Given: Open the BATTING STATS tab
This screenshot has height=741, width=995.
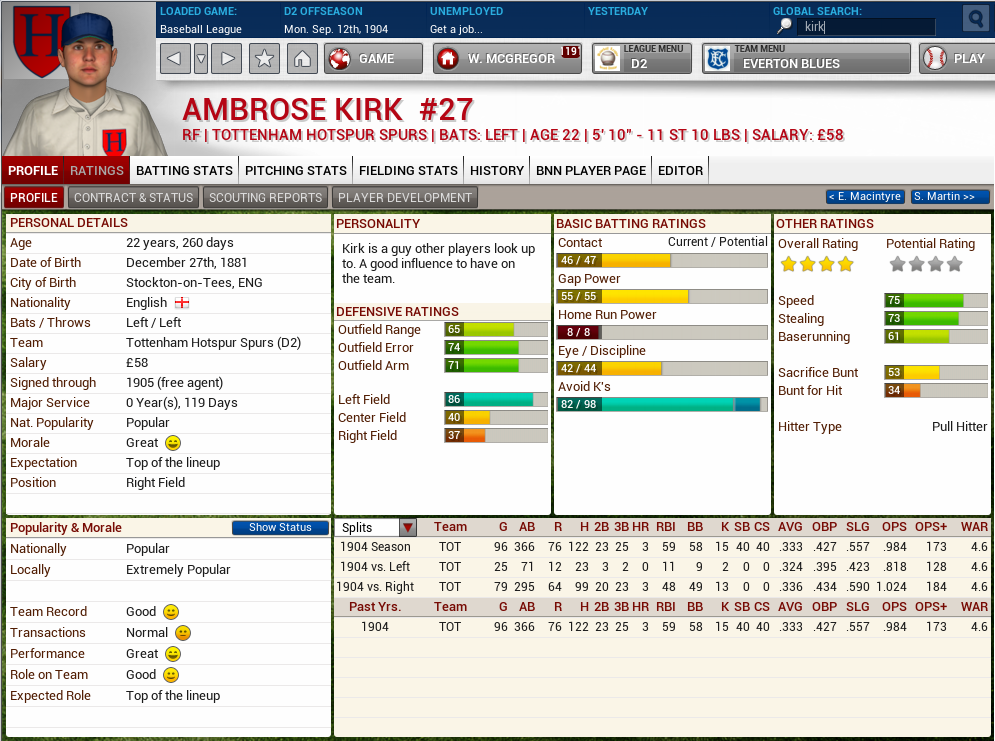Looking at the screenshot, I should tap(184, 171).
